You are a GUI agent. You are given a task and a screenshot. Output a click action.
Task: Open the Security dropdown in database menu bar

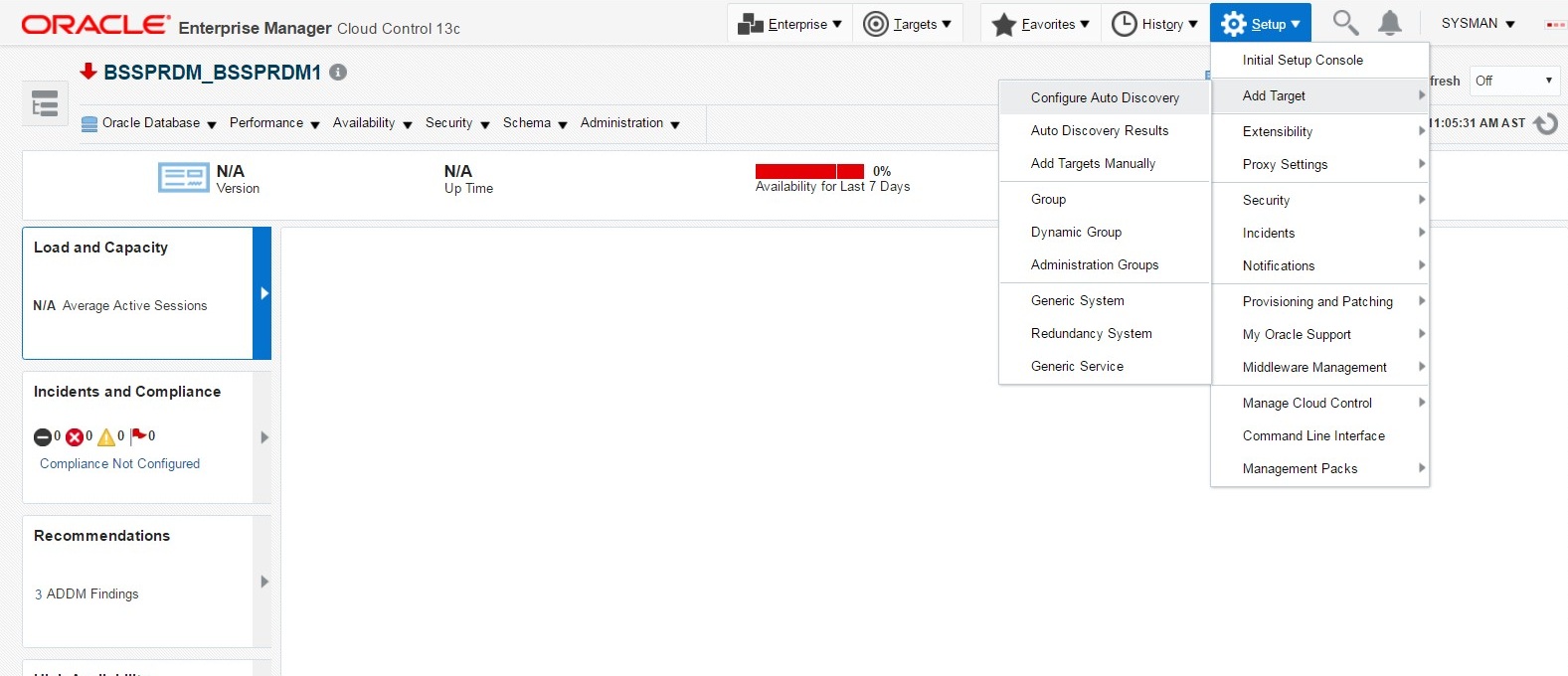point(457,123)
